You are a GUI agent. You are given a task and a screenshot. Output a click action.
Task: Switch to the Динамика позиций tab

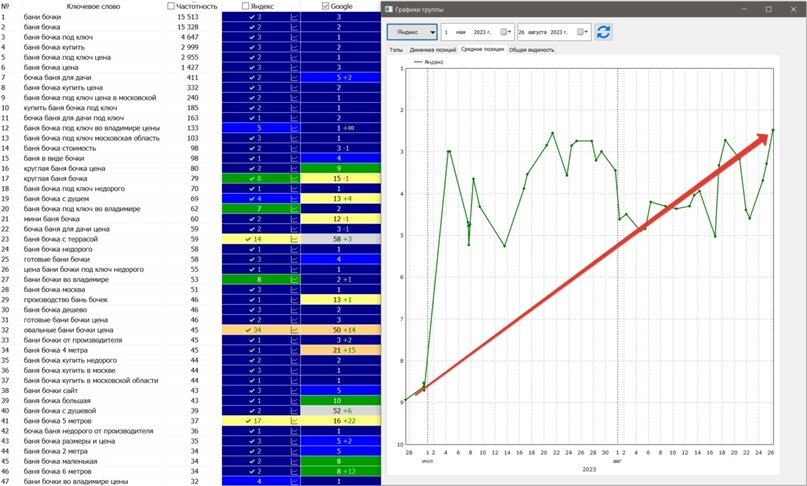click(x=432, y=50)
